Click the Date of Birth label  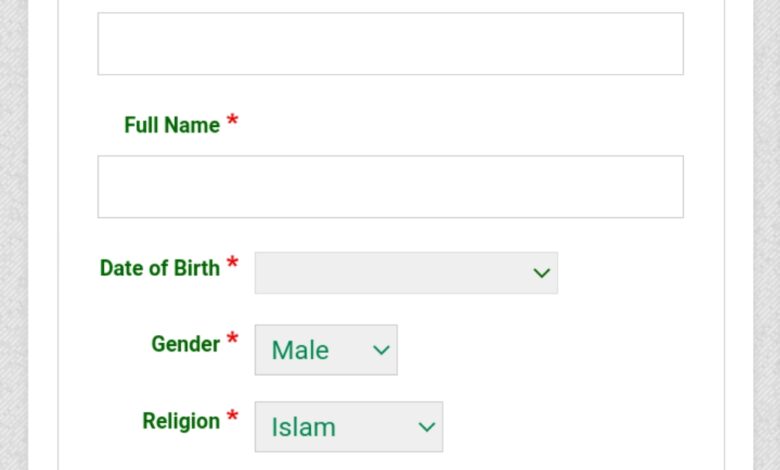tap(160, 268)
